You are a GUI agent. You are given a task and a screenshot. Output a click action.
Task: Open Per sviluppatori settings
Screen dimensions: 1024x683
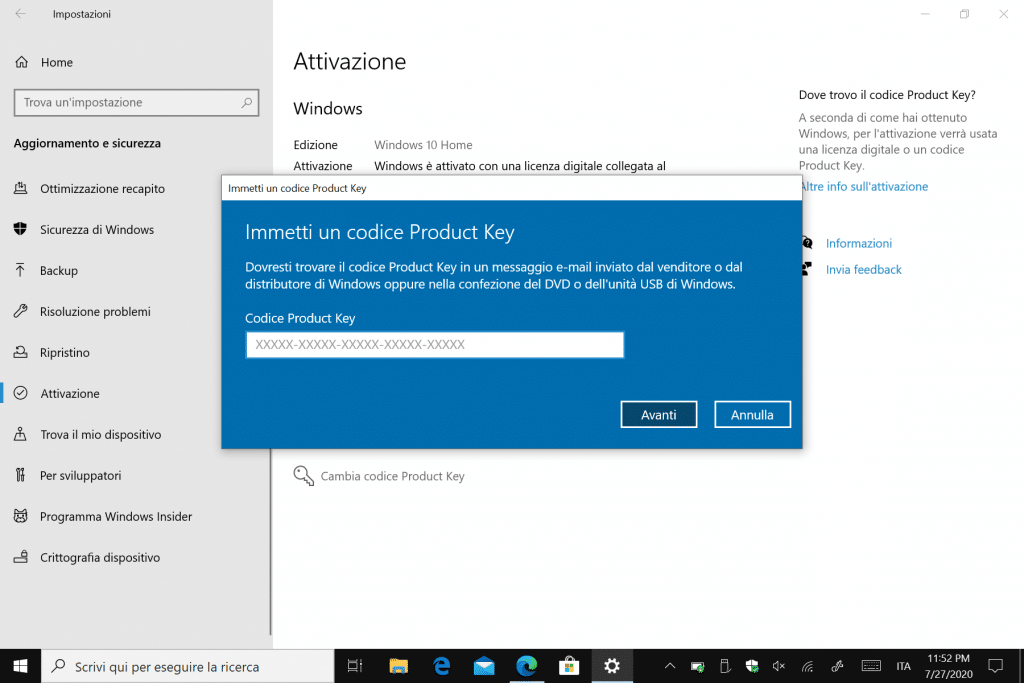pyautogui.click(x=80, y=476)
